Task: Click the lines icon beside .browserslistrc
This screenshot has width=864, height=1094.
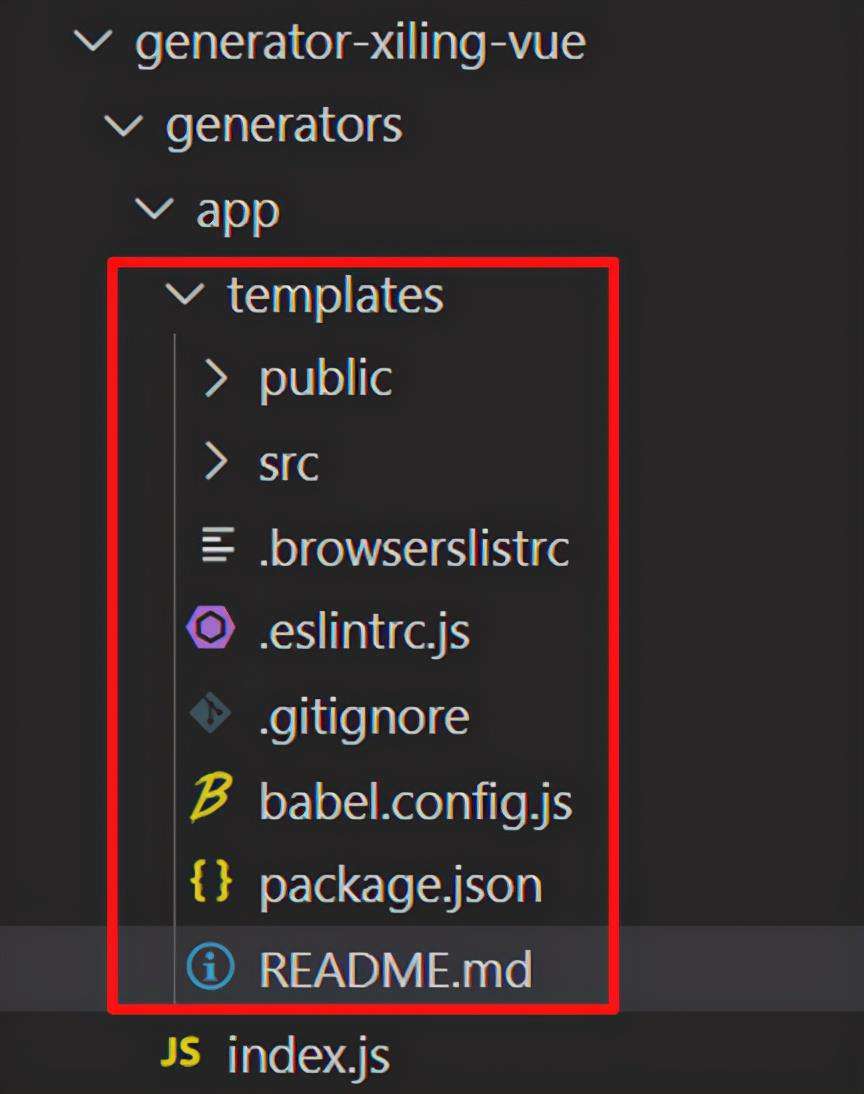Action: tap(217, 546)
